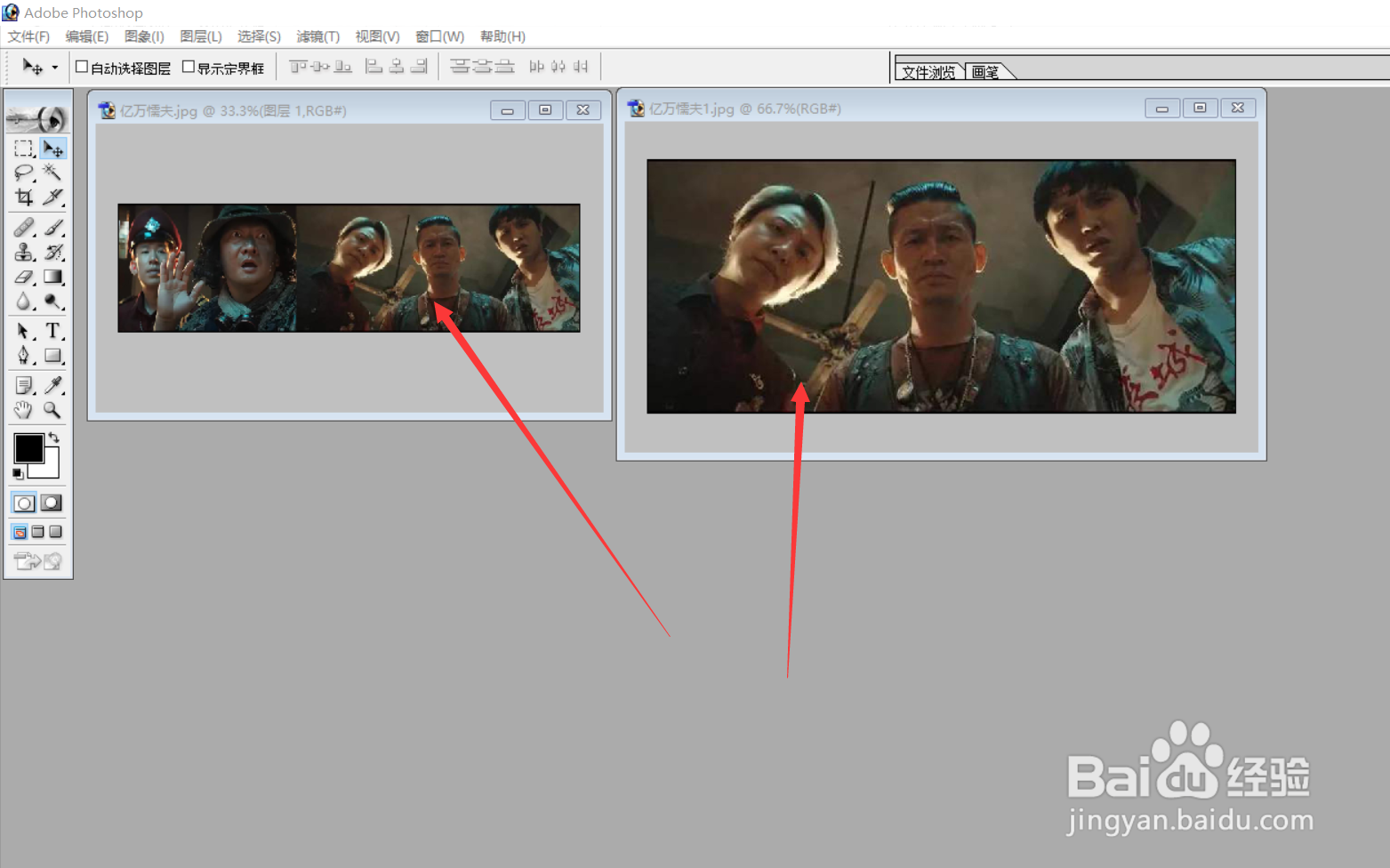Screen dimensions: 1390x868
Task: Switch to the 文件浏览 palette tab
Action: pos(928,72)
